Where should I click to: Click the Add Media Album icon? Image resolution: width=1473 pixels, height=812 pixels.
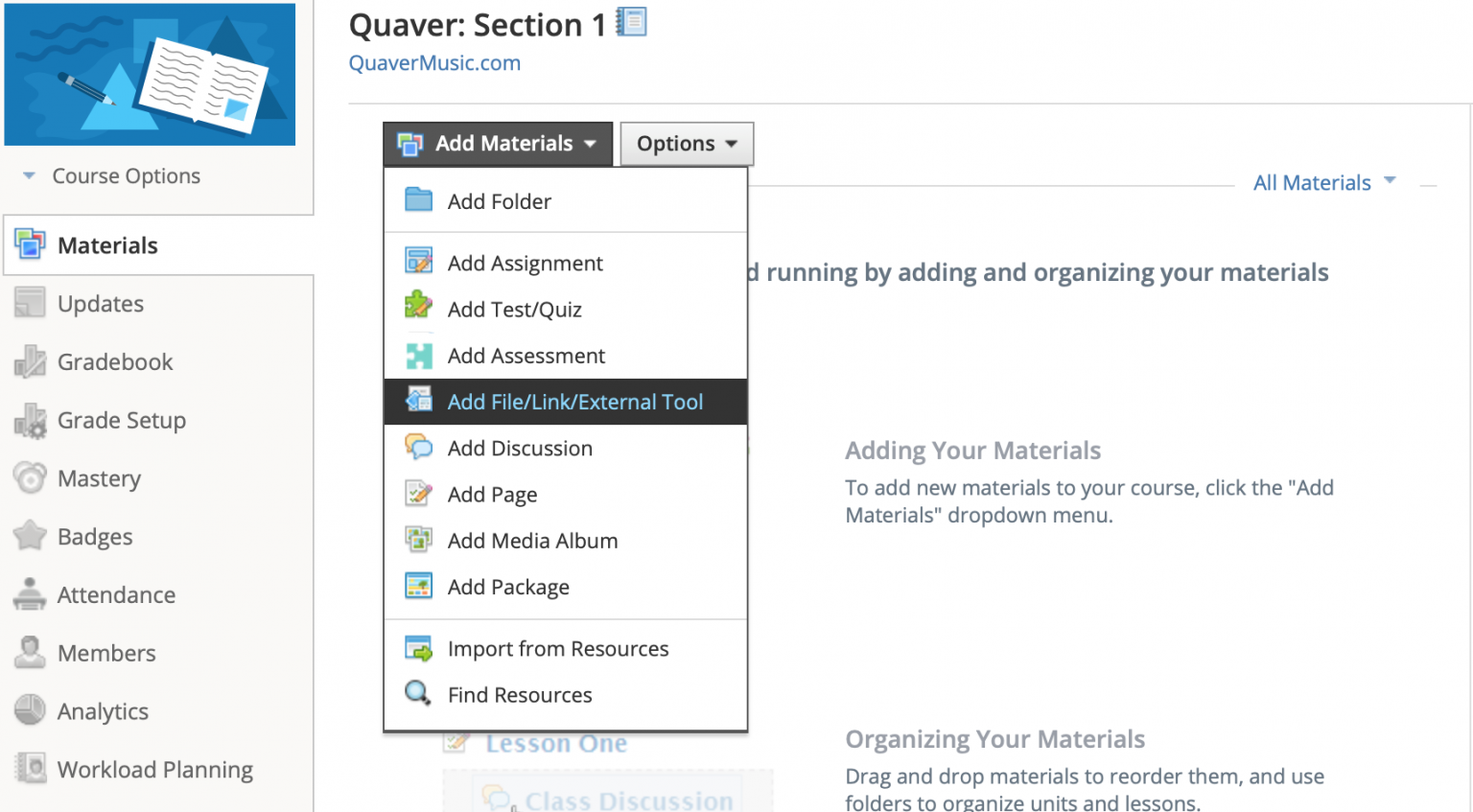(x=418, y=540)
